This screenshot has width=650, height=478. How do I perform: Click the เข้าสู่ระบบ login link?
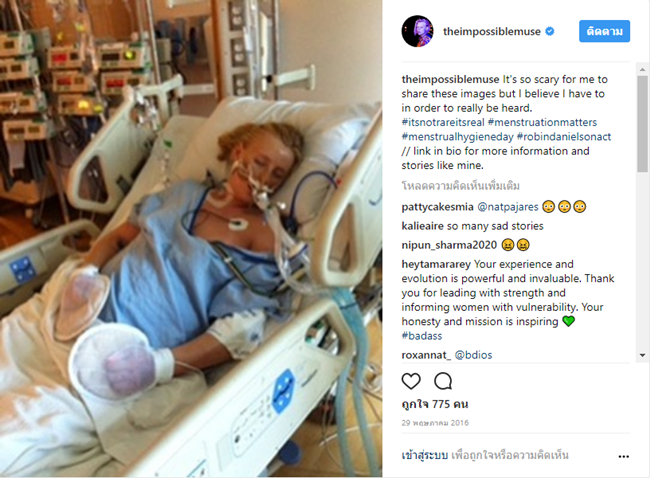point(424,455)
